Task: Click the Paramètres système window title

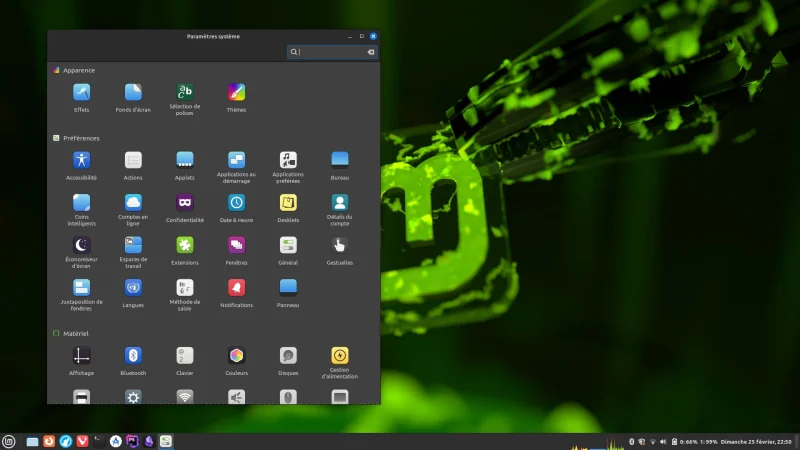Action: [213, 36]
